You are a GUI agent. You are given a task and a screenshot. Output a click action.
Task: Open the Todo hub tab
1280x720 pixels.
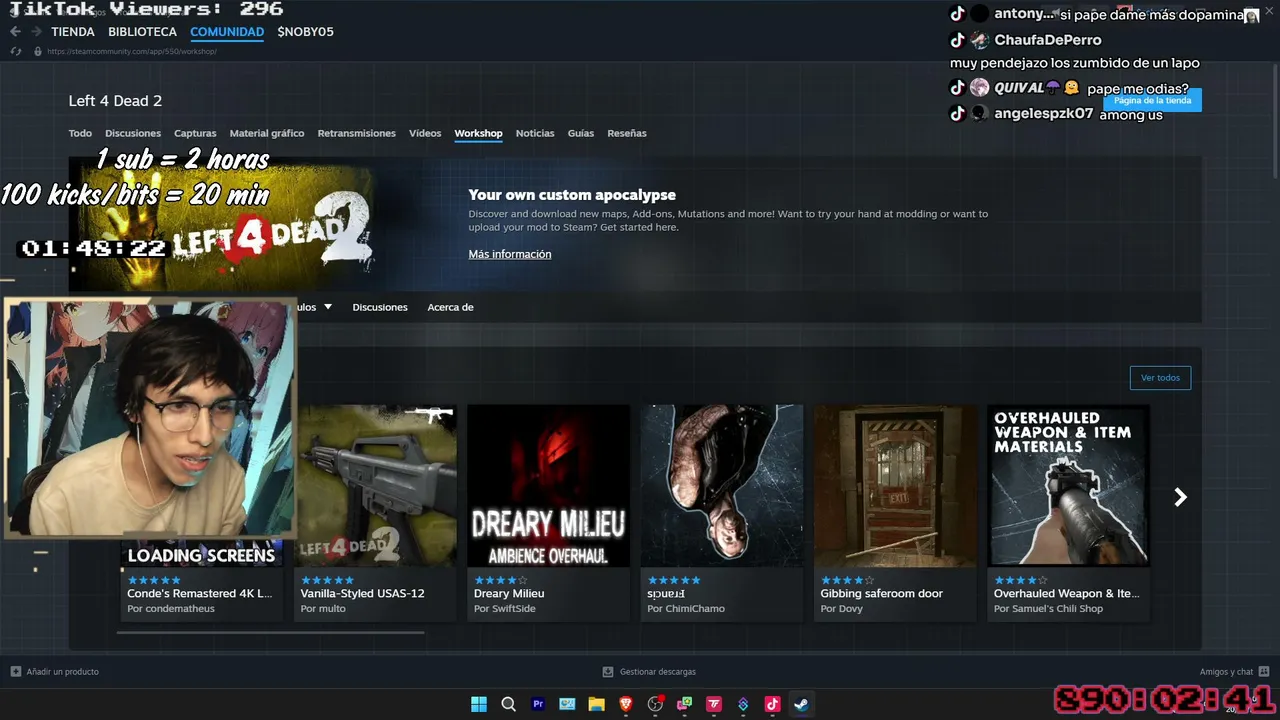tap(80, 133)
